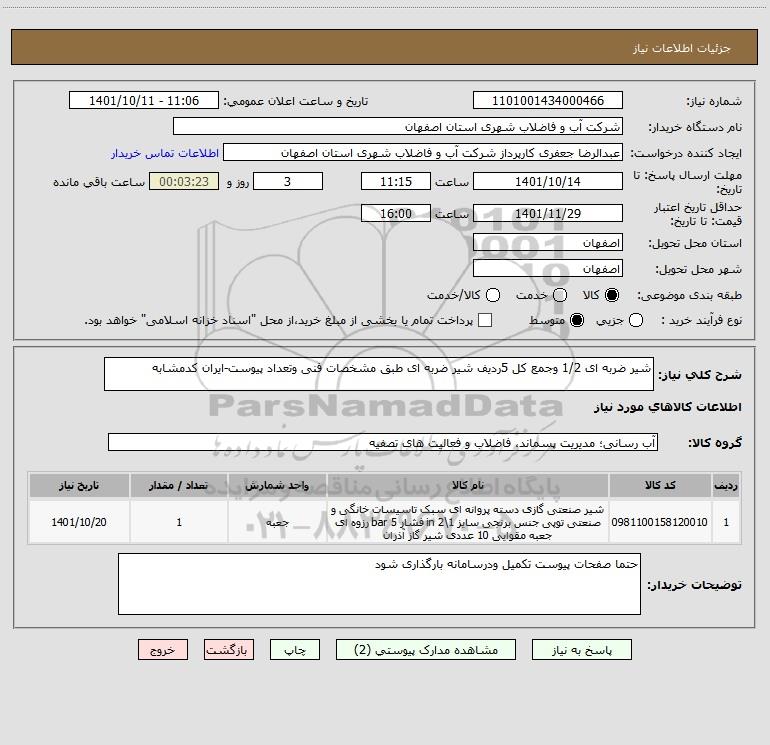This screenshot has height=745, width=770.
Task: Choose the جزیی purchase type radio
Action: (635, 320)
